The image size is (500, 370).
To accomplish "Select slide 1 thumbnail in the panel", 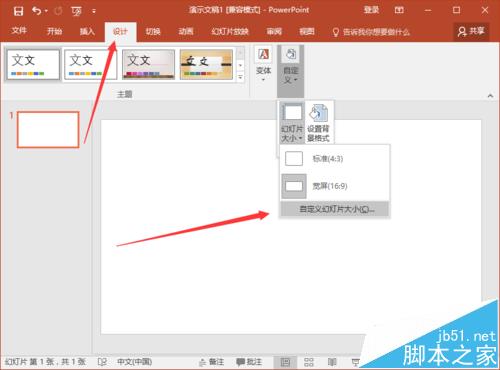I will click(x=48, y=129).
